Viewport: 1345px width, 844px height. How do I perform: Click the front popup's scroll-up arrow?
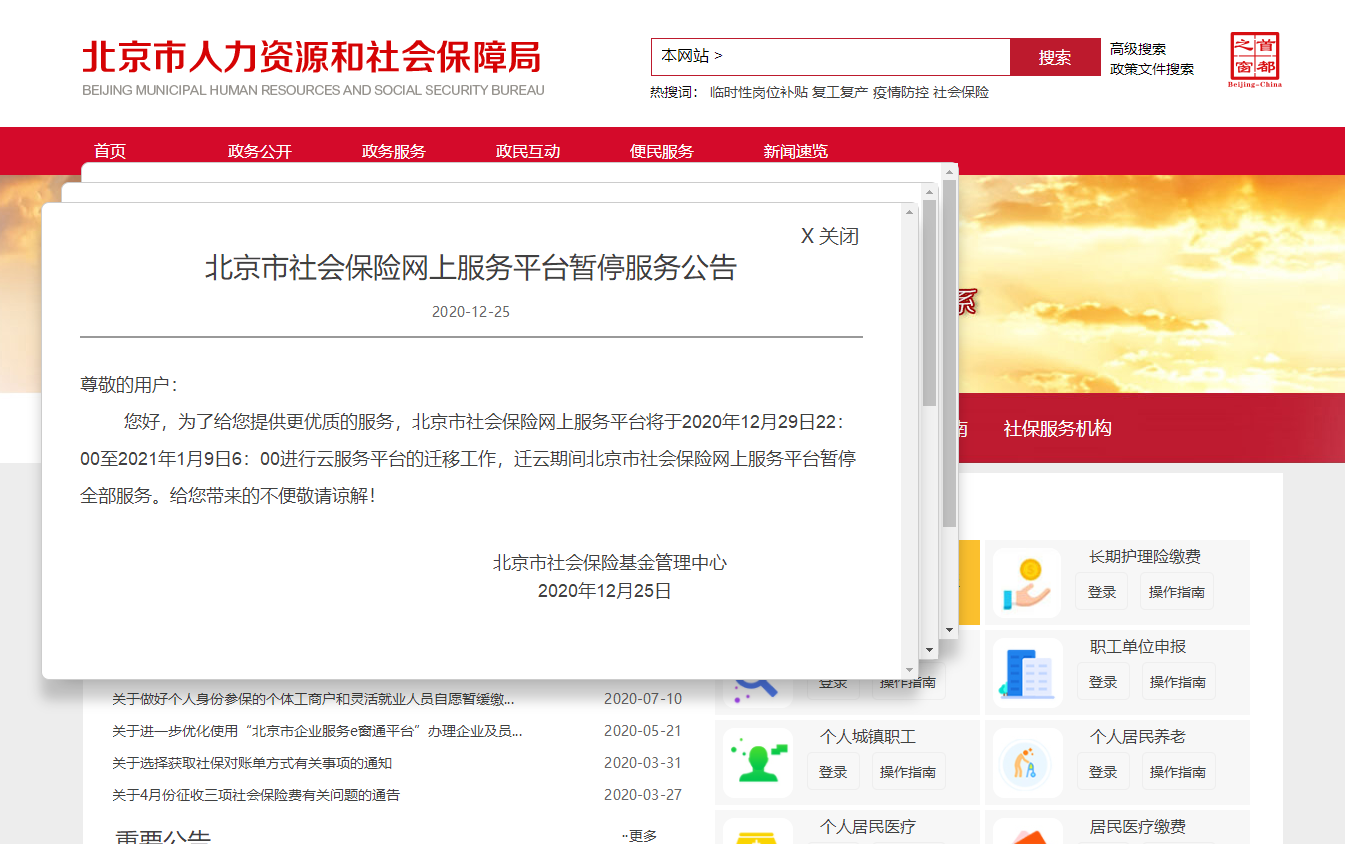coord(909,212)
